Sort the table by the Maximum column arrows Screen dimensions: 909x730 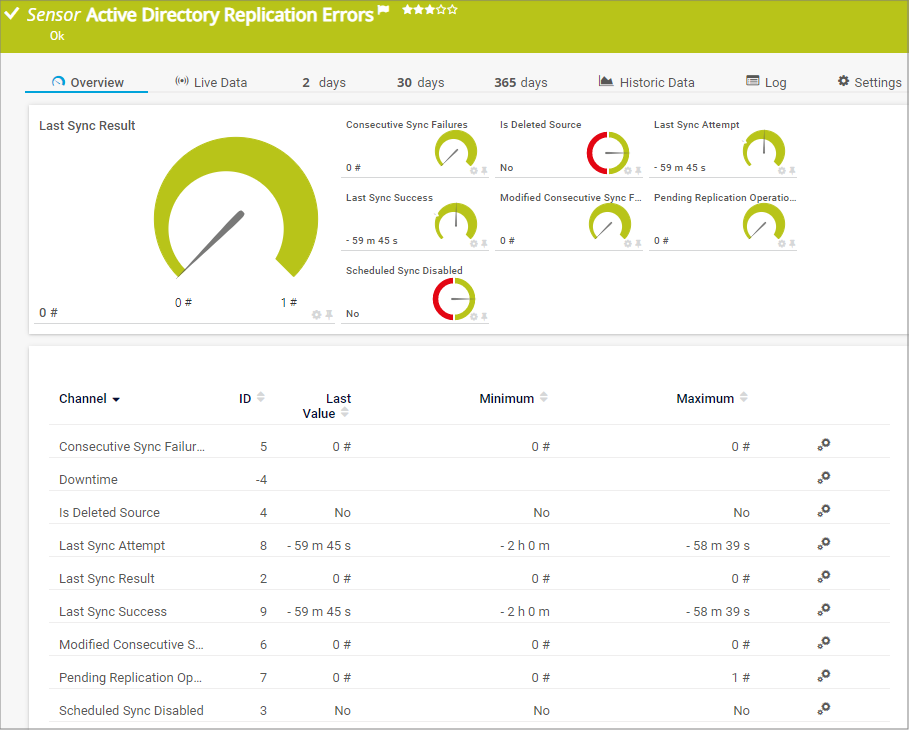coord(744,398)
